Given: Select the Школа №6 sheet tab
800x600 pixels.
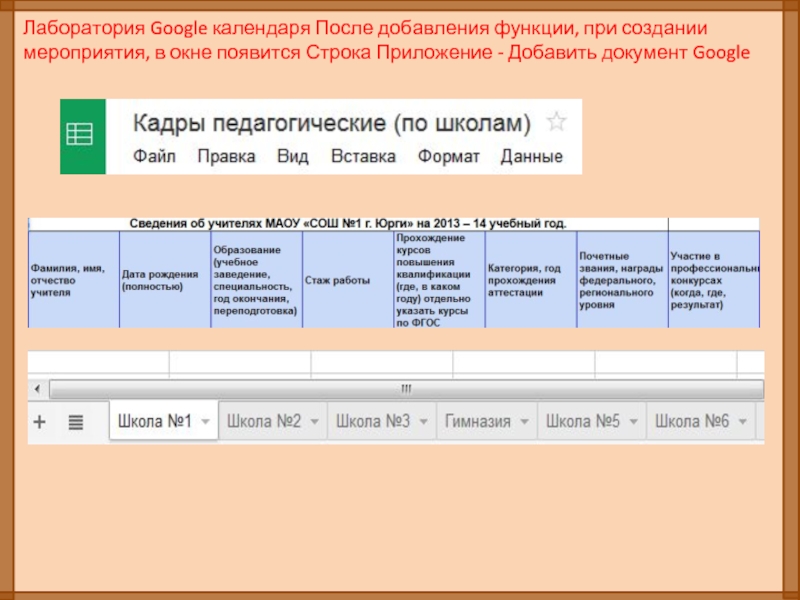Looking at the screenshot, I should (x=692, y=422).
